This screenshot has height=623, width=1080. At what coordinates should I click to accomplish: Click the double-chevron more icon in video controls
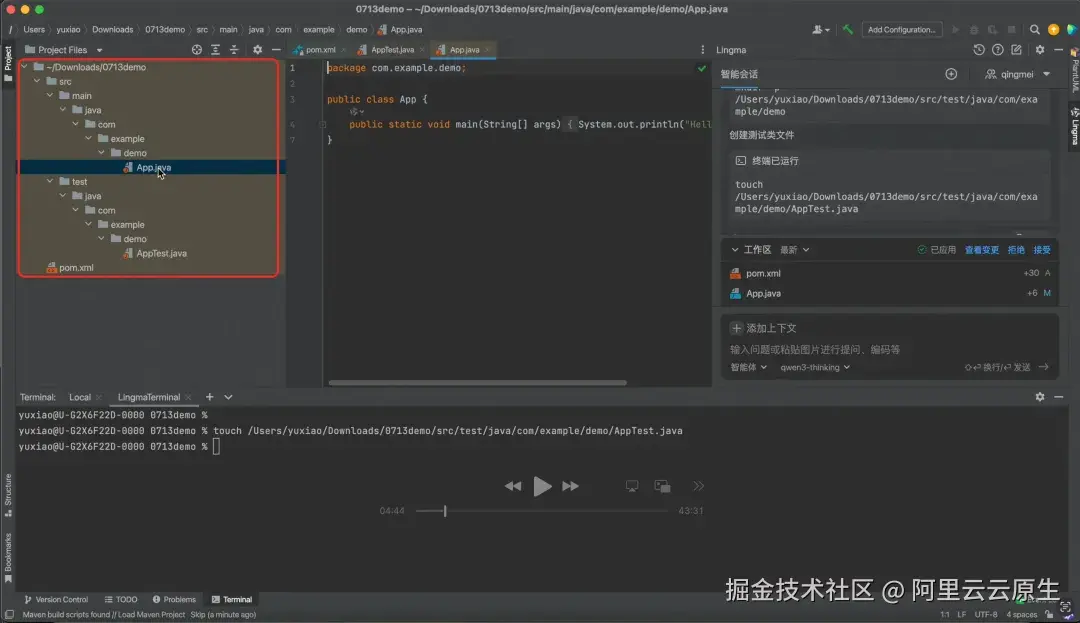698,486
